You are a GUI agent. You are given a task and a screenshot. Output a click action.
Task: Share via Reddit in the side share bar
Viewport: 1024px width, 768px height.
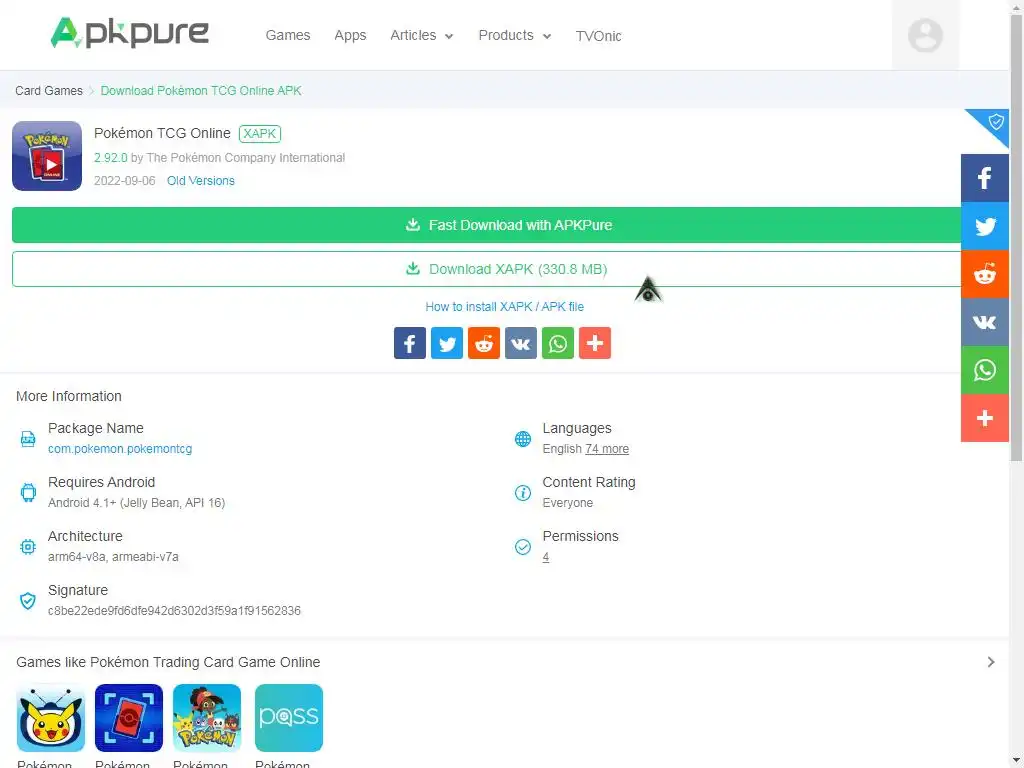click(x=985, y=274)
